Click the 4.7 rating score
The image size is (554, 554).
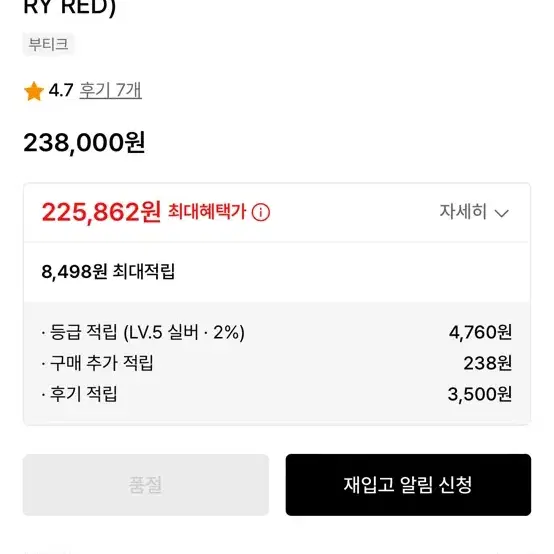pyautogui.click(x=61, y=90)
